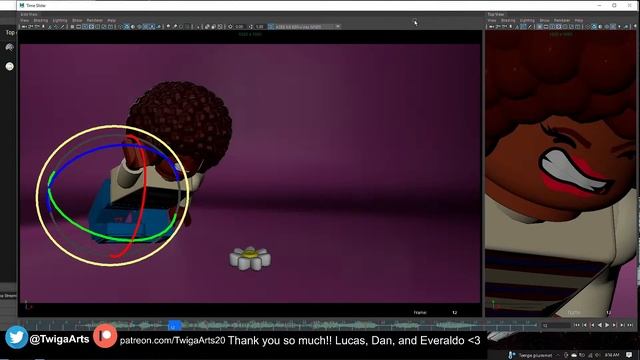Toggle Grid display in left viewport toolbar
The width and height of the screenshot is (640, 360).
(73, 27)
